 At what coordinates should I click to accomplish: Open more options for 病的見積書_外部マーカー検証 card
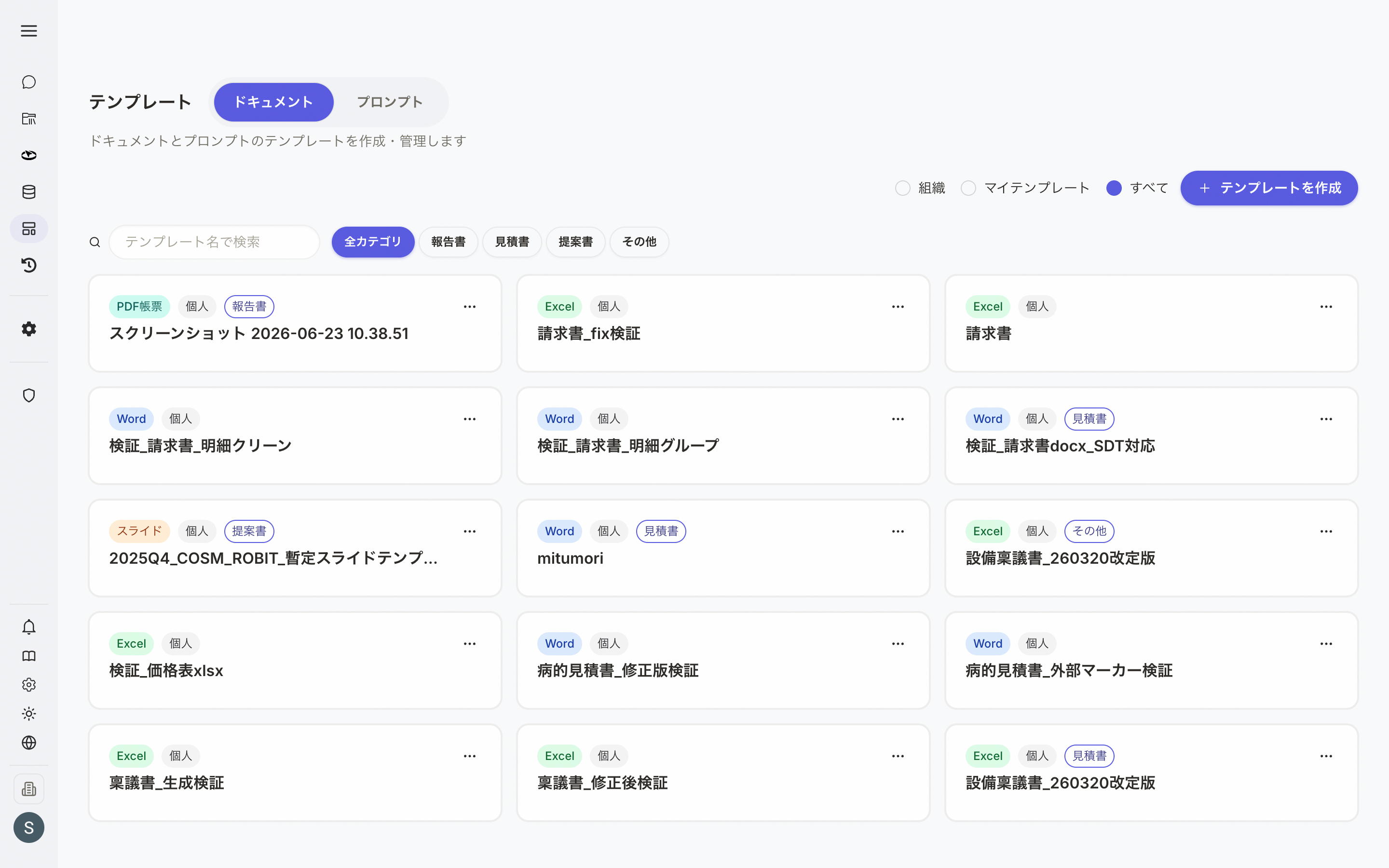[1326, 644]
